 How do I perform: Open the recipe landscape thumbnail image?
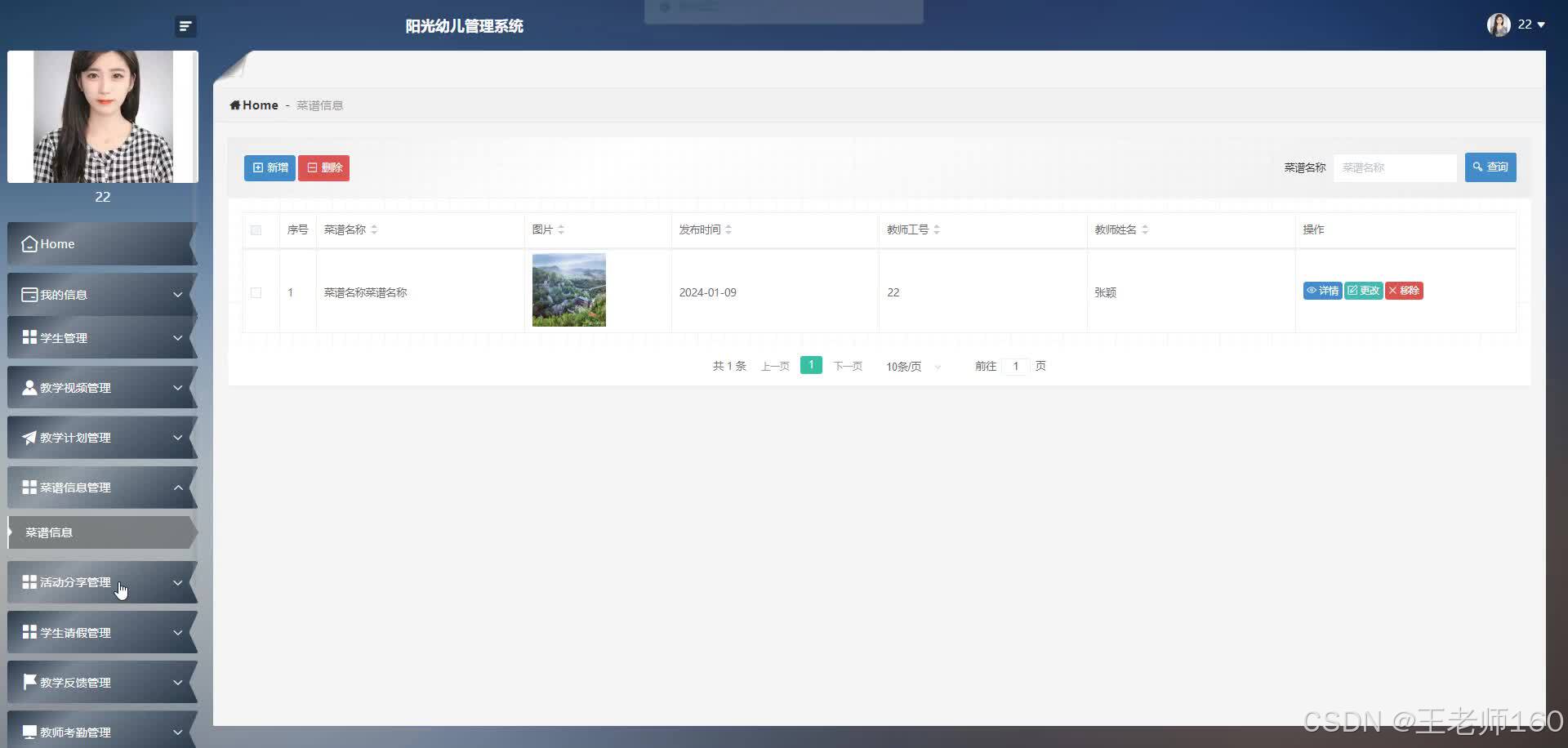pos(569,290)
